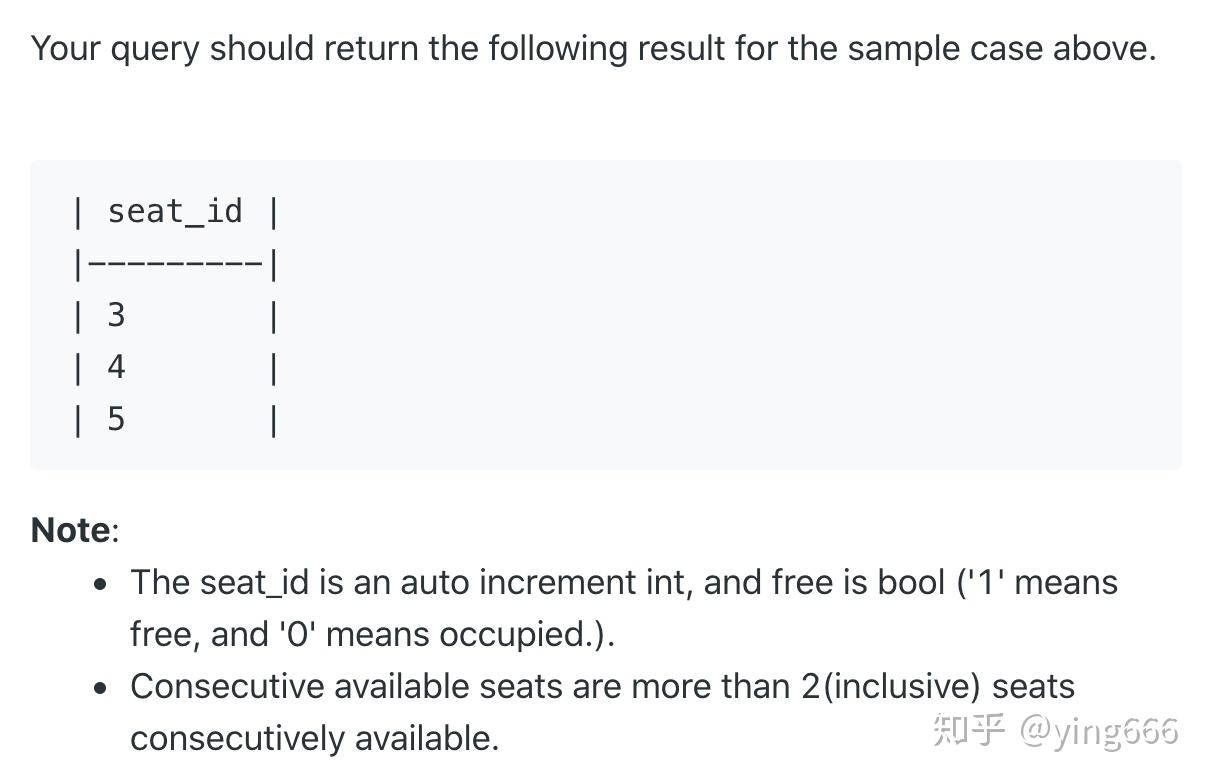Click the bold Note label
The height and width of the screenshot is (784, 1208).
click(x=70, y=530)
